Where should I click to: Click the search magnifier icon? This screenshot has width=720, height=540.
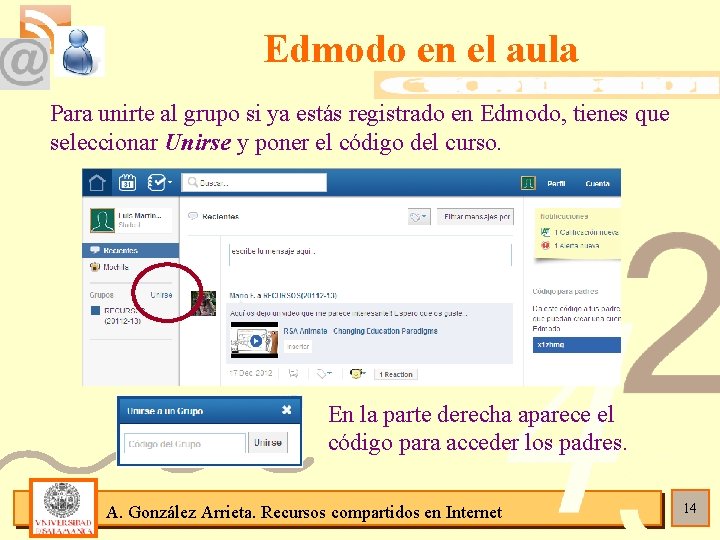(193, 183)
